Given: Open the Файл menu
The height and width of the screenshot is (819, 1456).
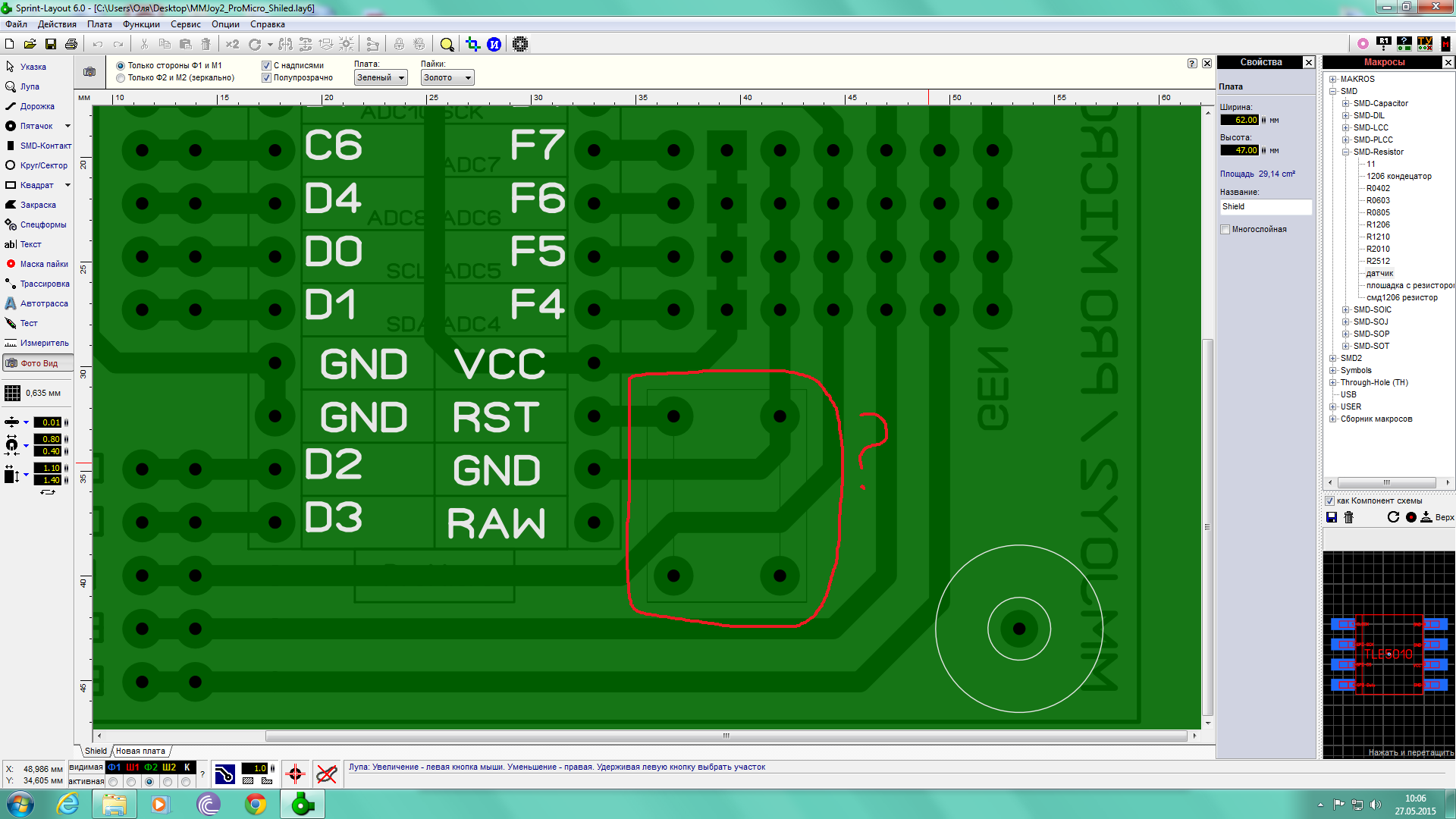Looking at the screenshot, I should click(x=16, y=24).
